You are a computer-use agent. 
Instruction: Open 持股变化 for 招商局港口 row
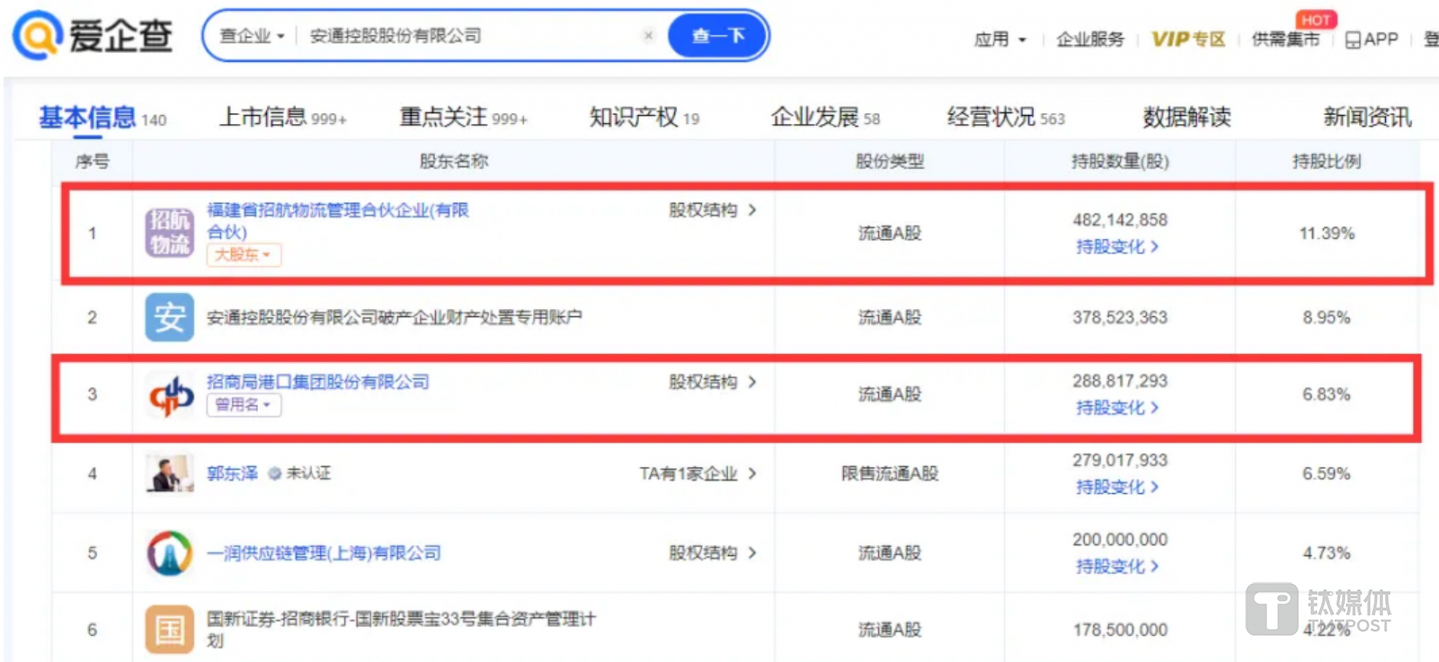(1117, 407)
